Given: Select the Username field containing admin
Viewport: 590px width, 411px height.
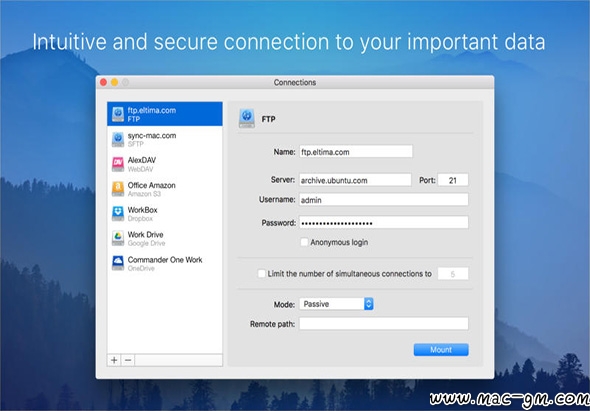Looking at the screenshot, I should [384, 200].
